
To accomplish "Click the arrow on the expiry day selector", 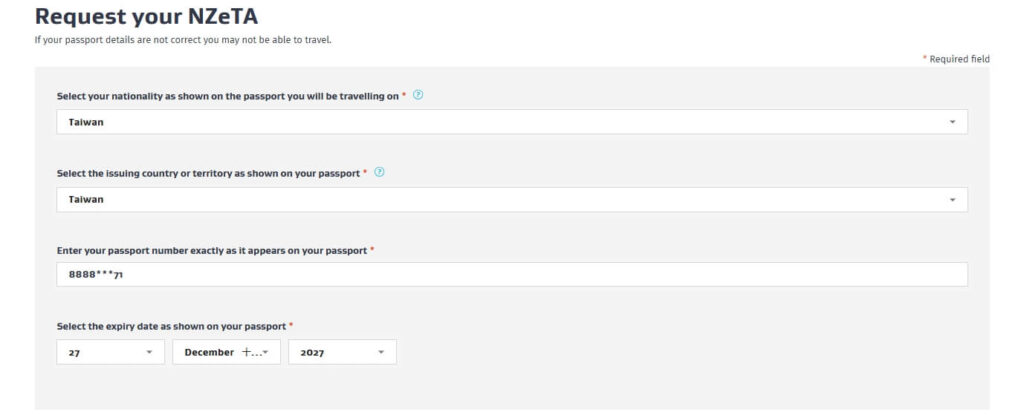I will pos(149,352).
